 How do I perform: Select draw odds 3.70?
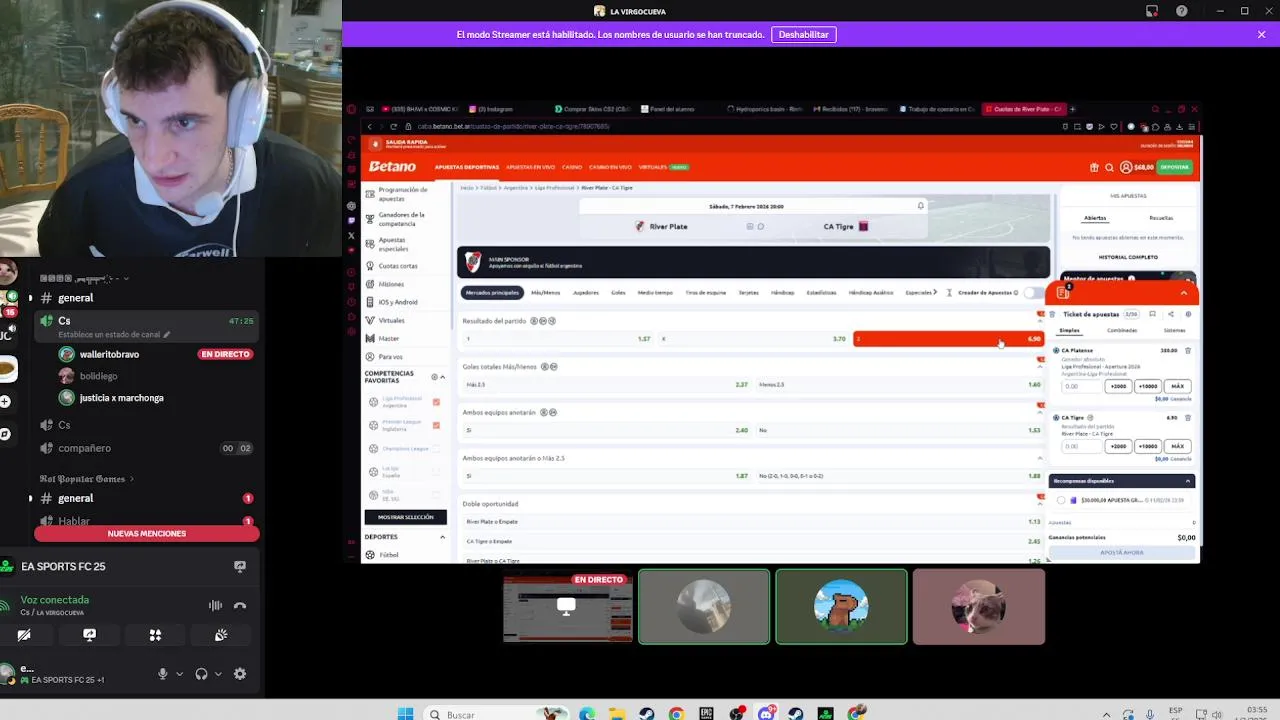(753, 339)
